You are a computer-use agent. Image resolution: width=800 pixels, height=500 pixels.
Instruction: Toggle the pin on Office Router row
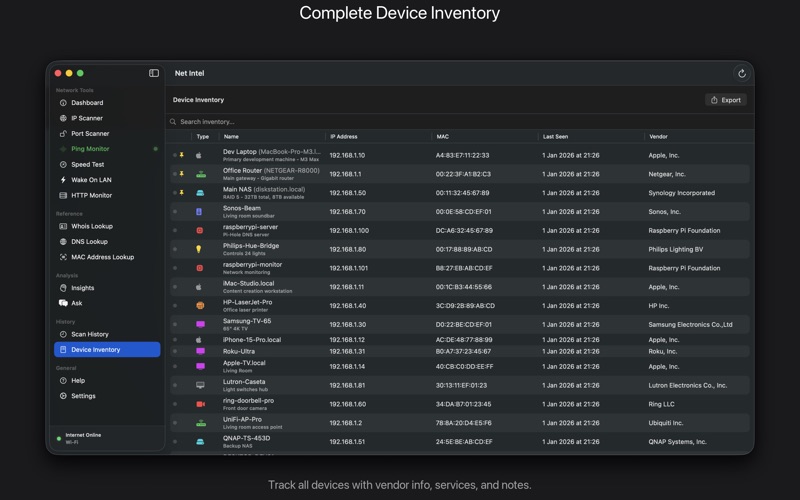pos(182,173)
